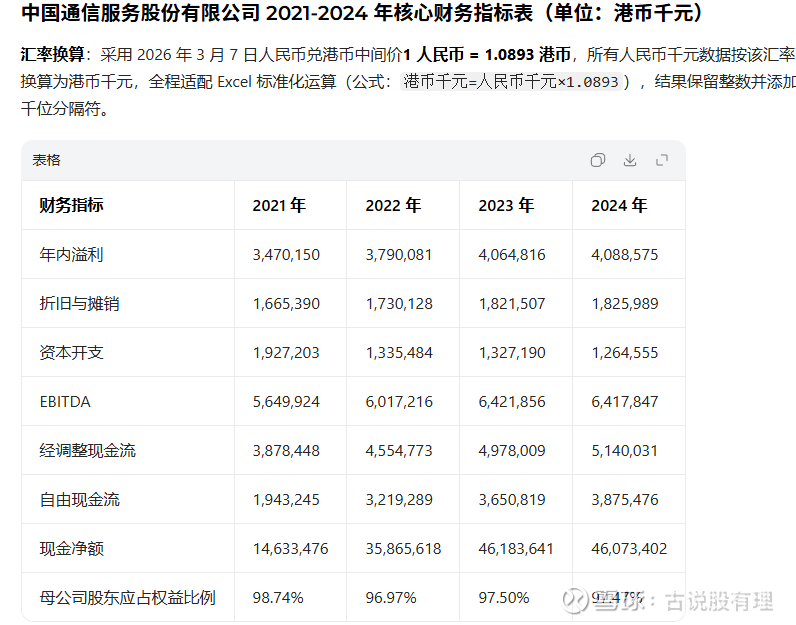This screenshot has width=796, height=625.
Task: Select cell value 6,421,856
Action: [x=512, y=402]
